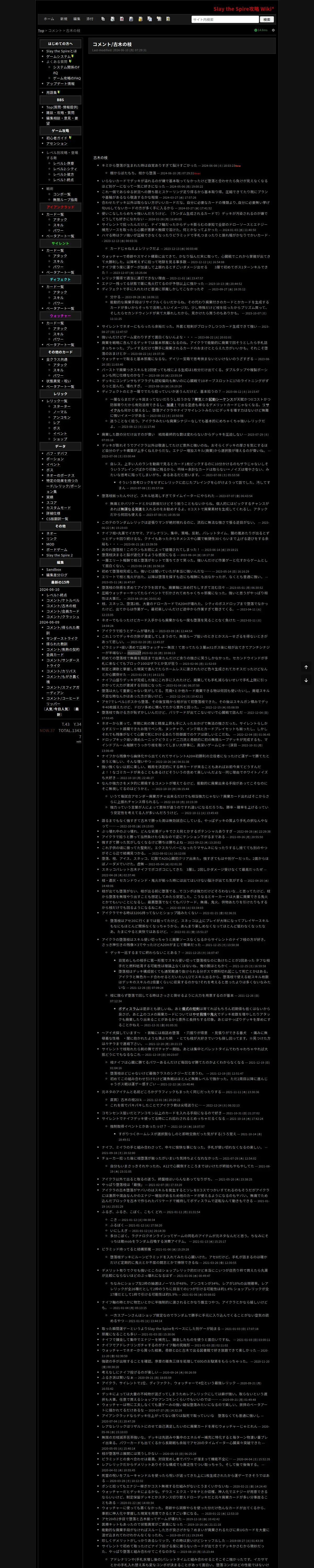Go to Top in the breadcrumb

point(41,30)
